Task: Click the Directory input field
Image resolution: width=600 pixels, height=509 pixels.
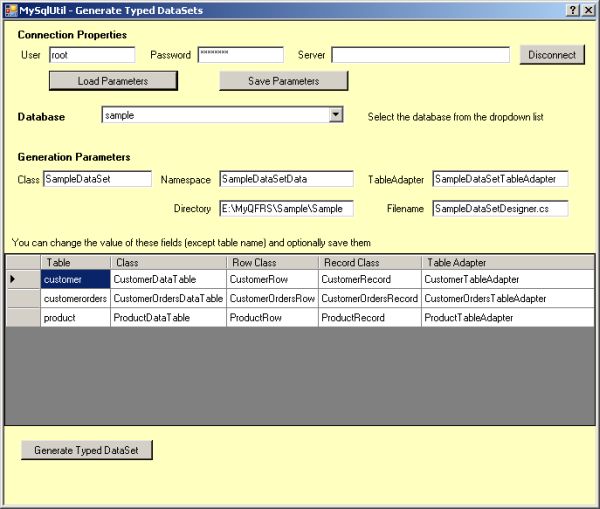Action: pyautogui.click(x=287, y=209)
